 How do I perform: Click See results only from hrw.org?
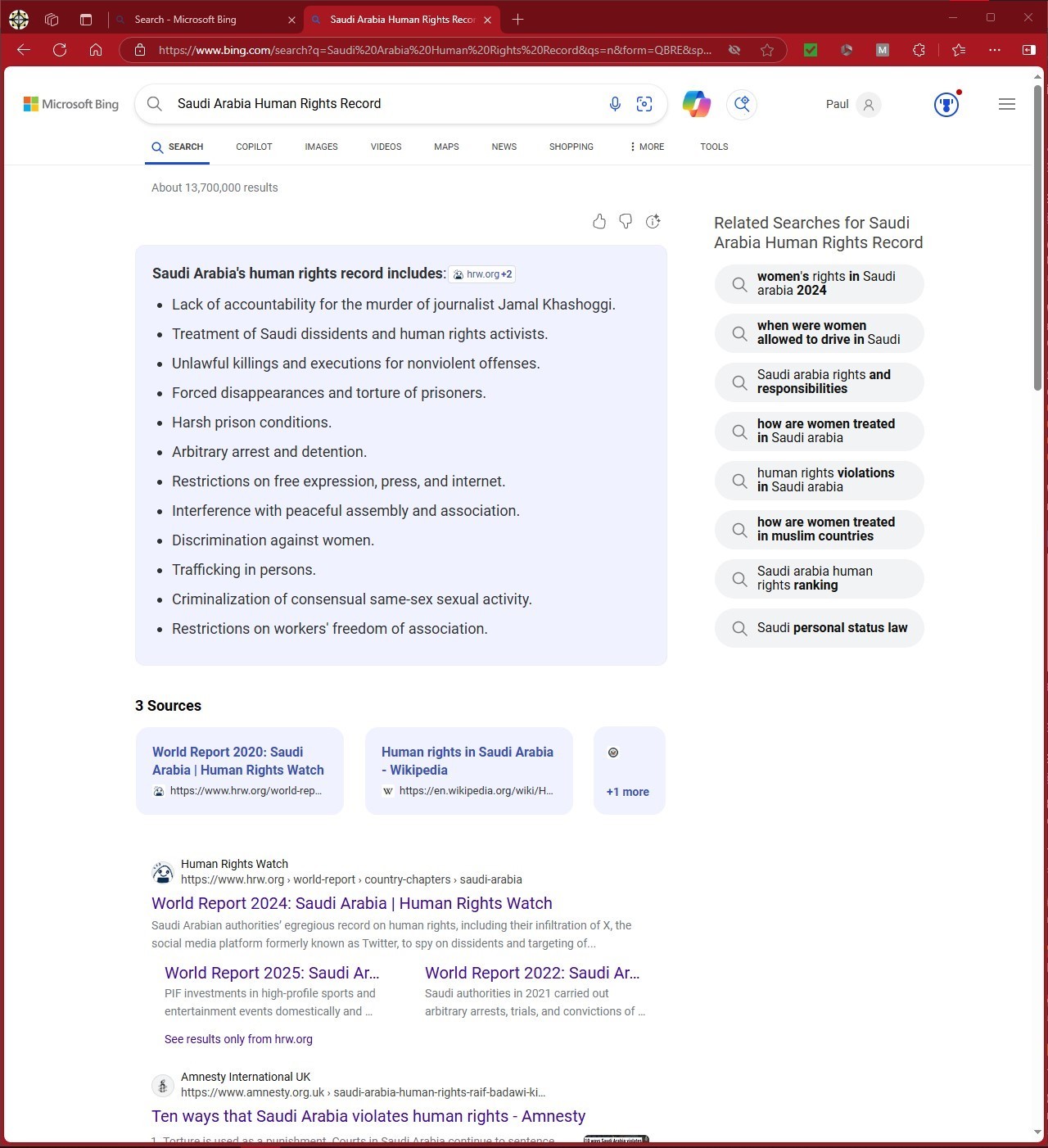(x=238, y=1039)
